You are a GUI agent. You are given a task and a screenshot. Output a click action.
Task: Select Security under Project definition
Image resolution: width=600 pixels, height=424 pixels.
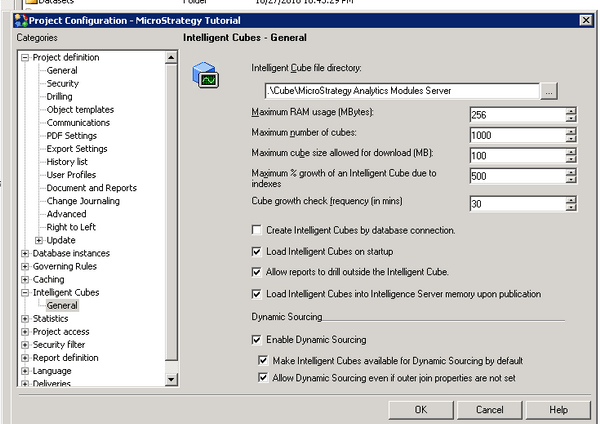pos(62,84)
